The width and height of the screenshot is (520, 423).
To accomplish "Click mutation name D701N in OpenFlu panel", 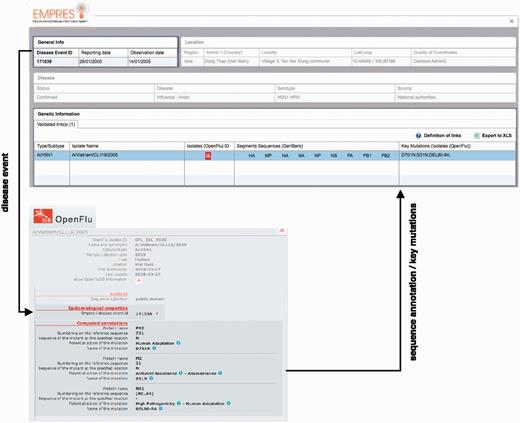I will click(x=143, y=348).
